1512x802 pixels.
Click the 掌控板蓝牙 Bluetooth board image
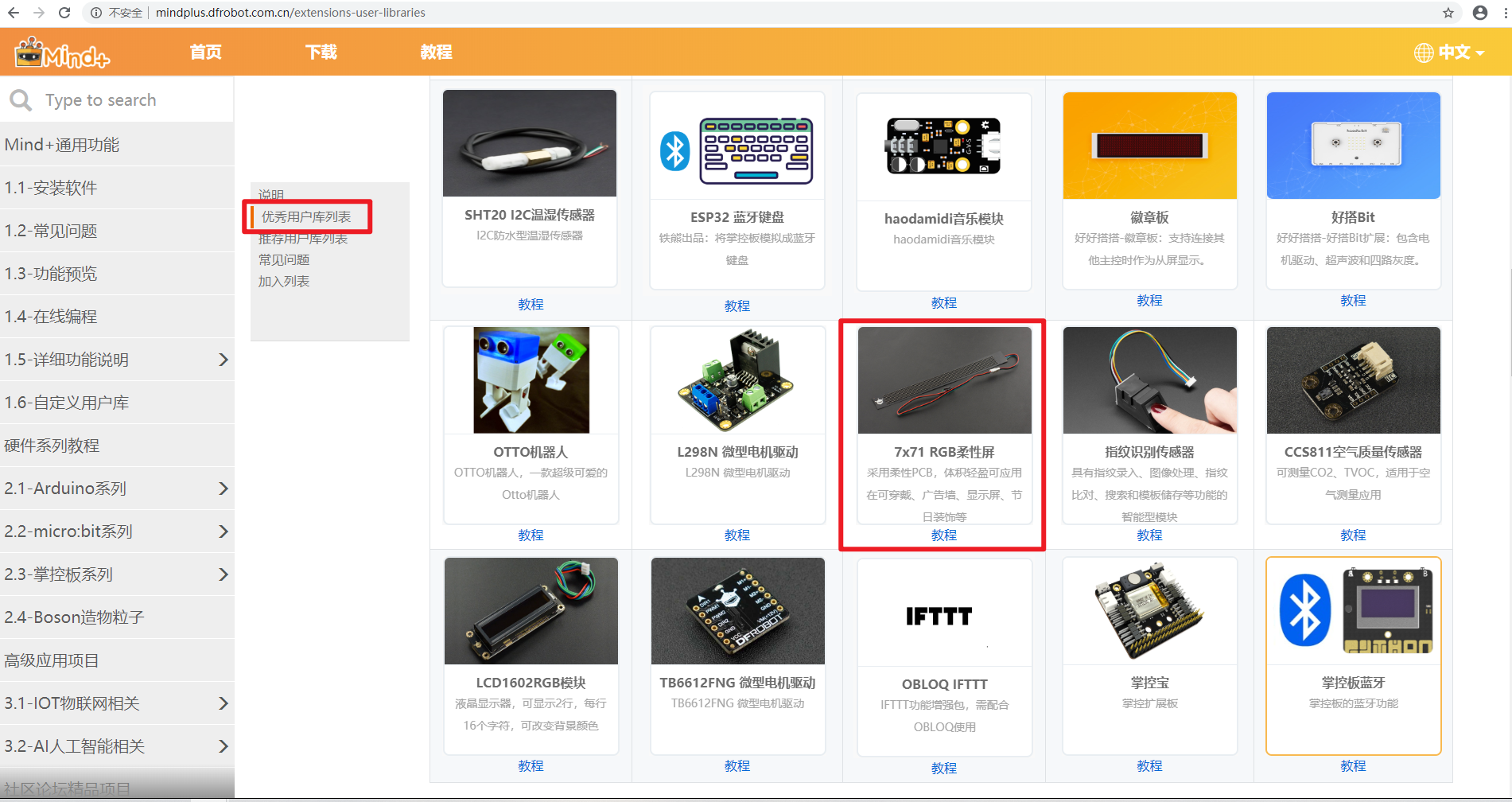[1354, 611]
